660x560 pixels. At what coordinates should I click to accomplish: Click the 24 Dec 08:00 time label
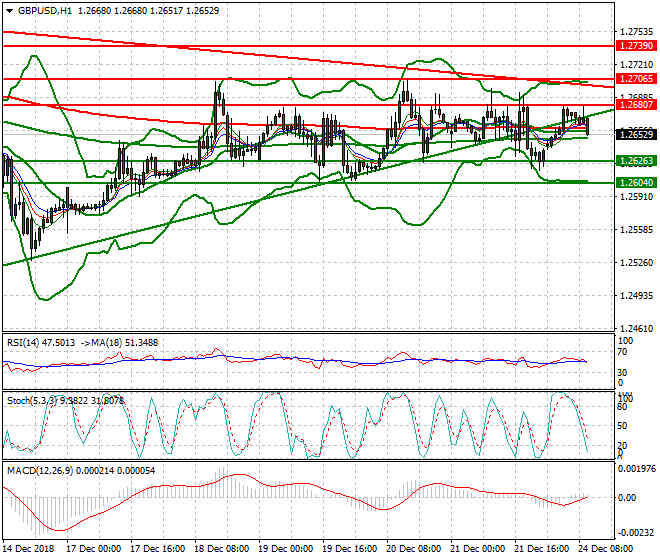point(606,549)
